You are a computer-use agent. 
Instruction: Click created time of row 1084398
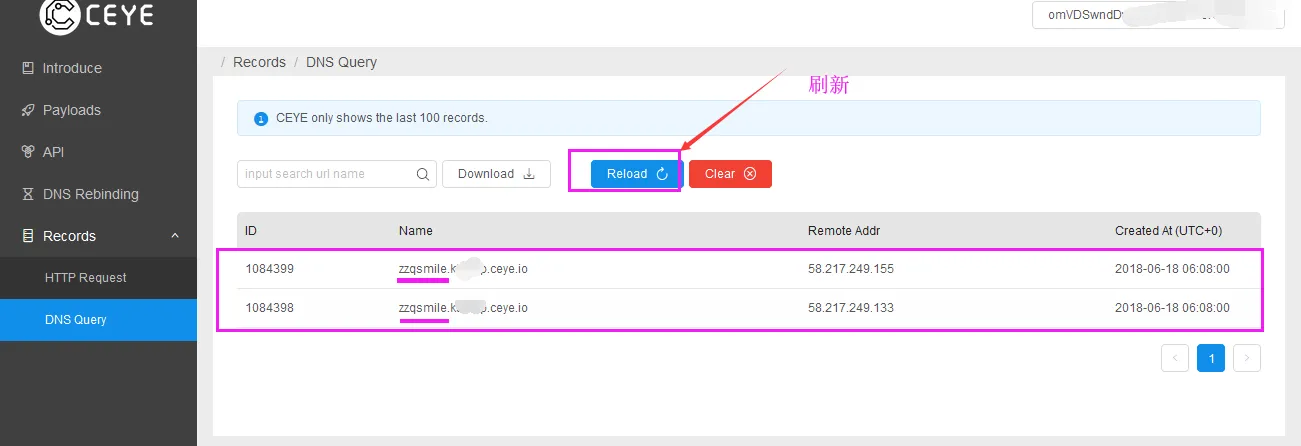[x=1173, y=308]
